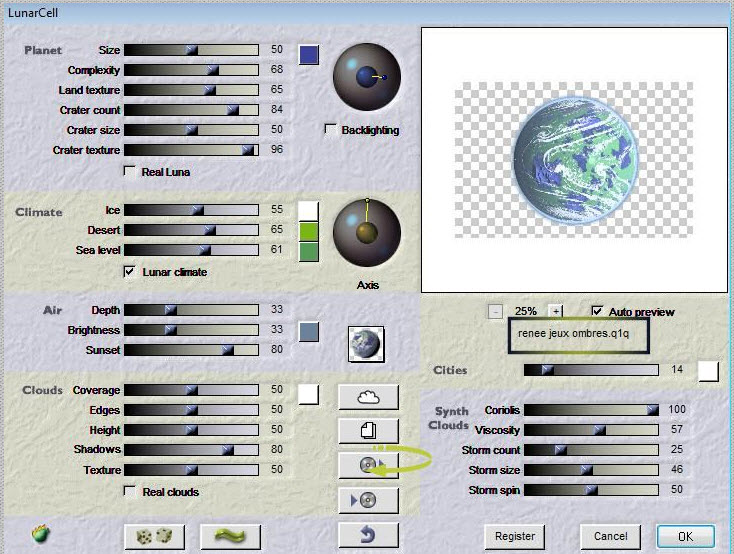734x554 pixels.
Task: Click the Complexity slider
Action: pos(191,70)
